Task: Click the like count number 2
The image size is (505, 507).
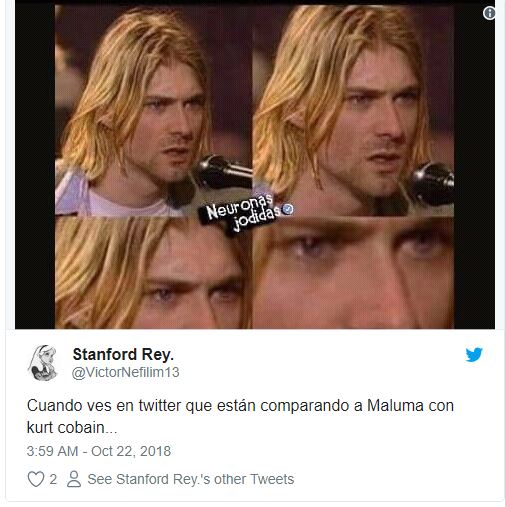Action: pos(53,480)
